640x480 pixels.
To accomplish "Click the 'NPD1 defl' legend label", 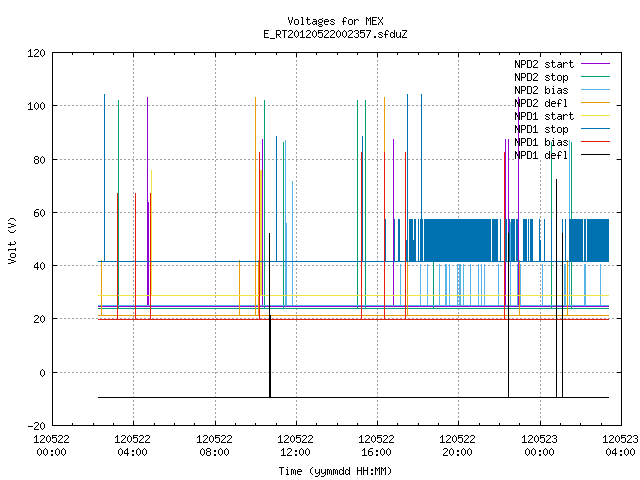I will coord(541,156).
